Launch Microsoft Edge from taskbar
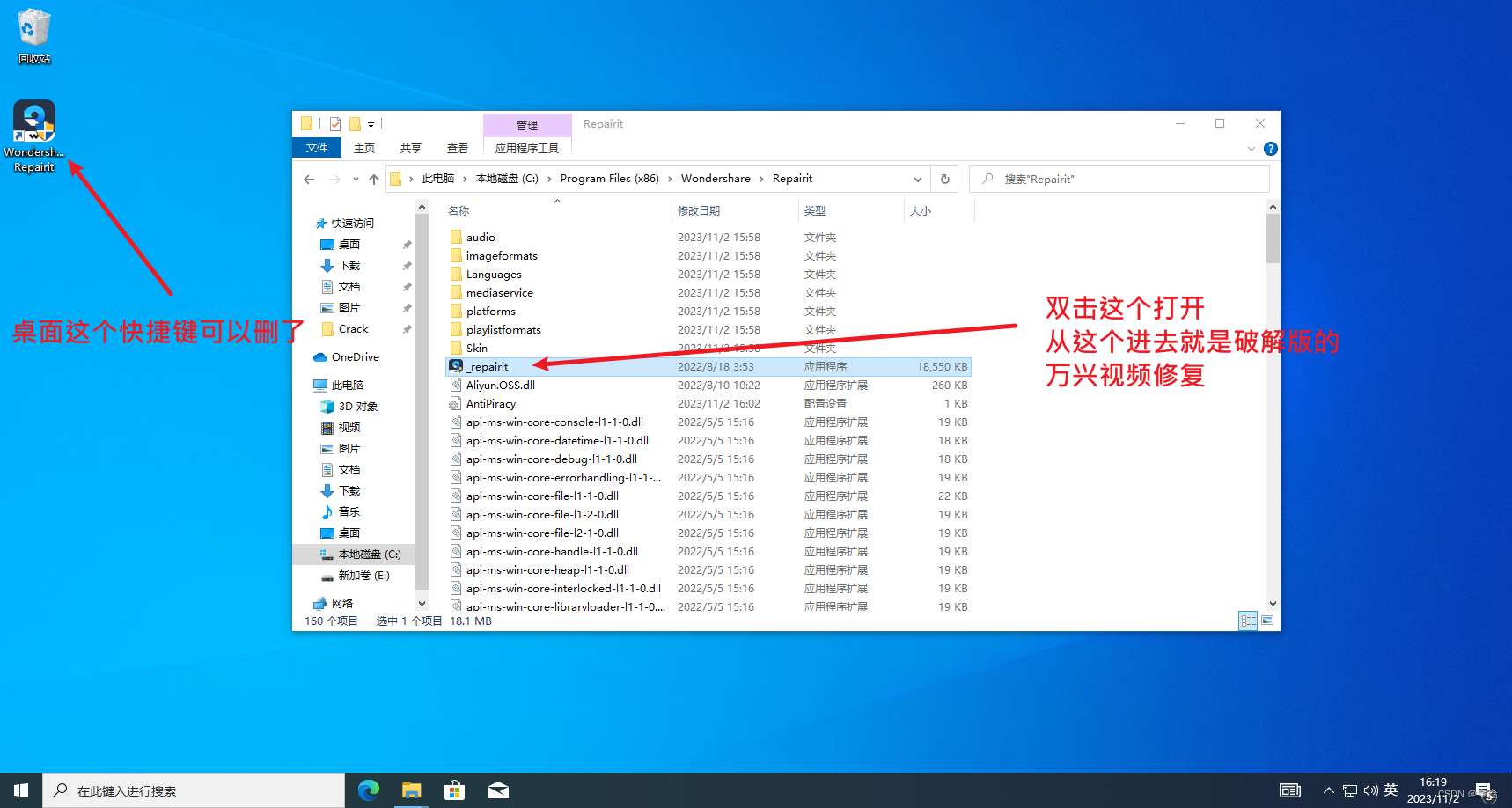Screen dimensions: 1512x808 369,790
